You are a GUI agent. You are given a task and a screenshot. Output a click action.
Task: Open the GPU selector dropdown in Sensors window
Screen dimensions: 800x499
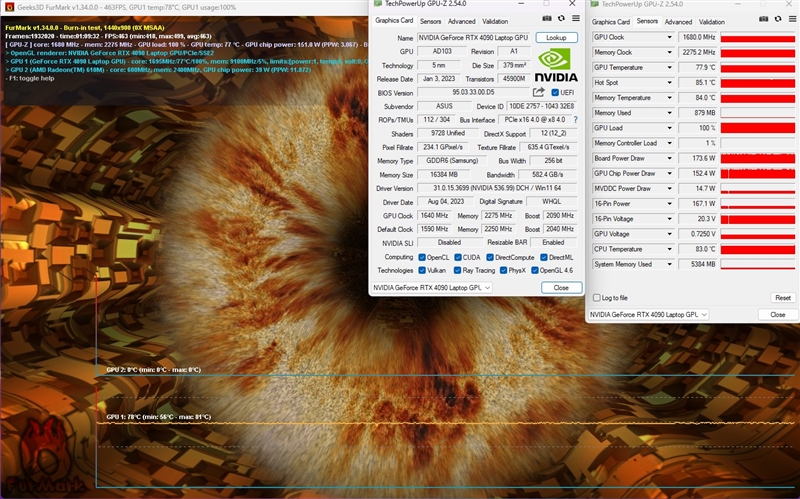(x=648, y=314)
